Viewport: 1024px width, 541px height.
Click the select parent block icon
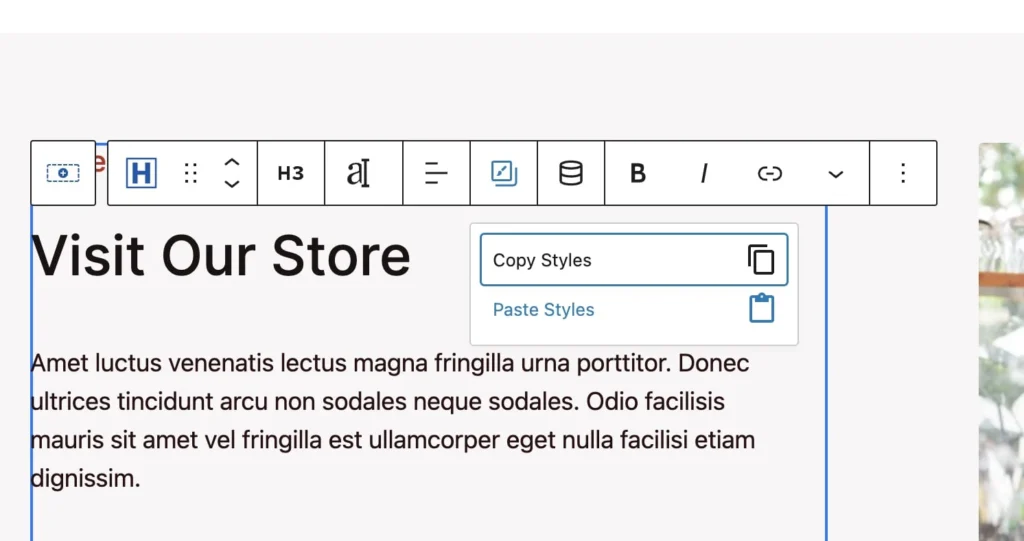coord(63,173)
